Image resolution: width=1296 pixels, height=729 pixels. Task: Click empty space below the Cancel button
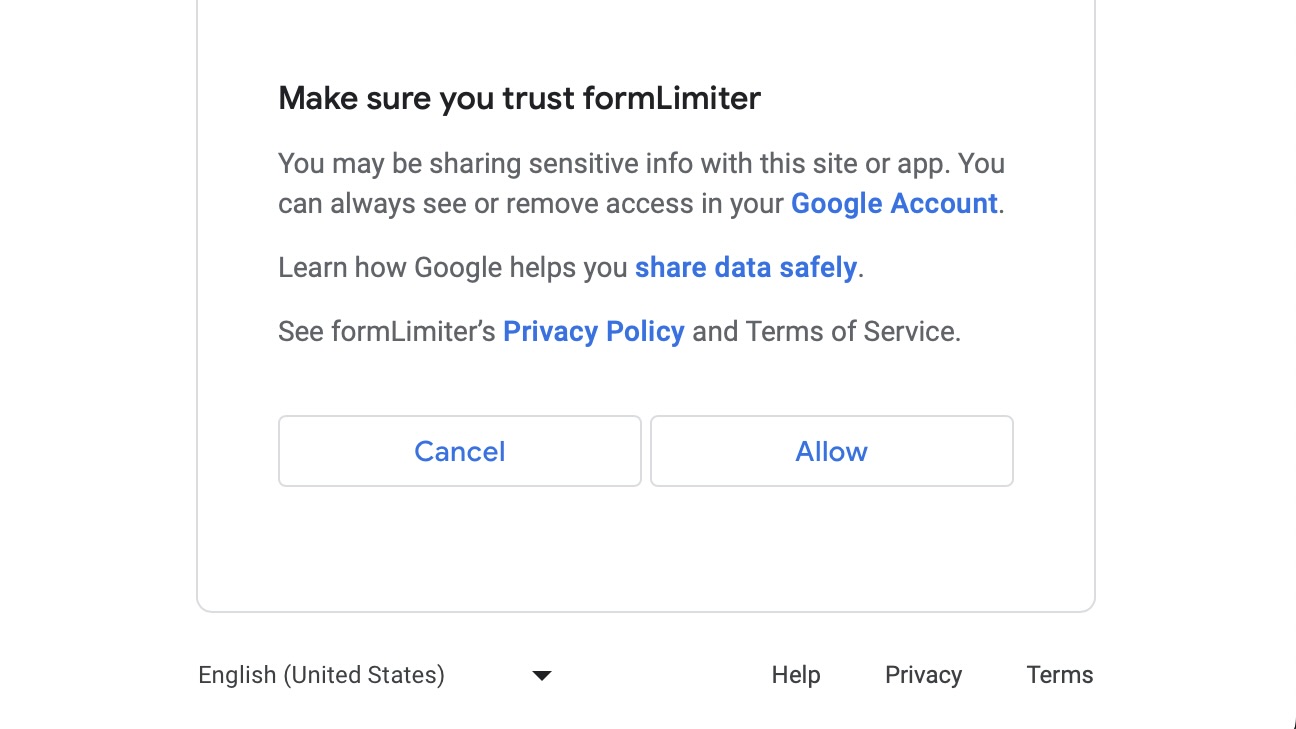(x=459, y=545)
